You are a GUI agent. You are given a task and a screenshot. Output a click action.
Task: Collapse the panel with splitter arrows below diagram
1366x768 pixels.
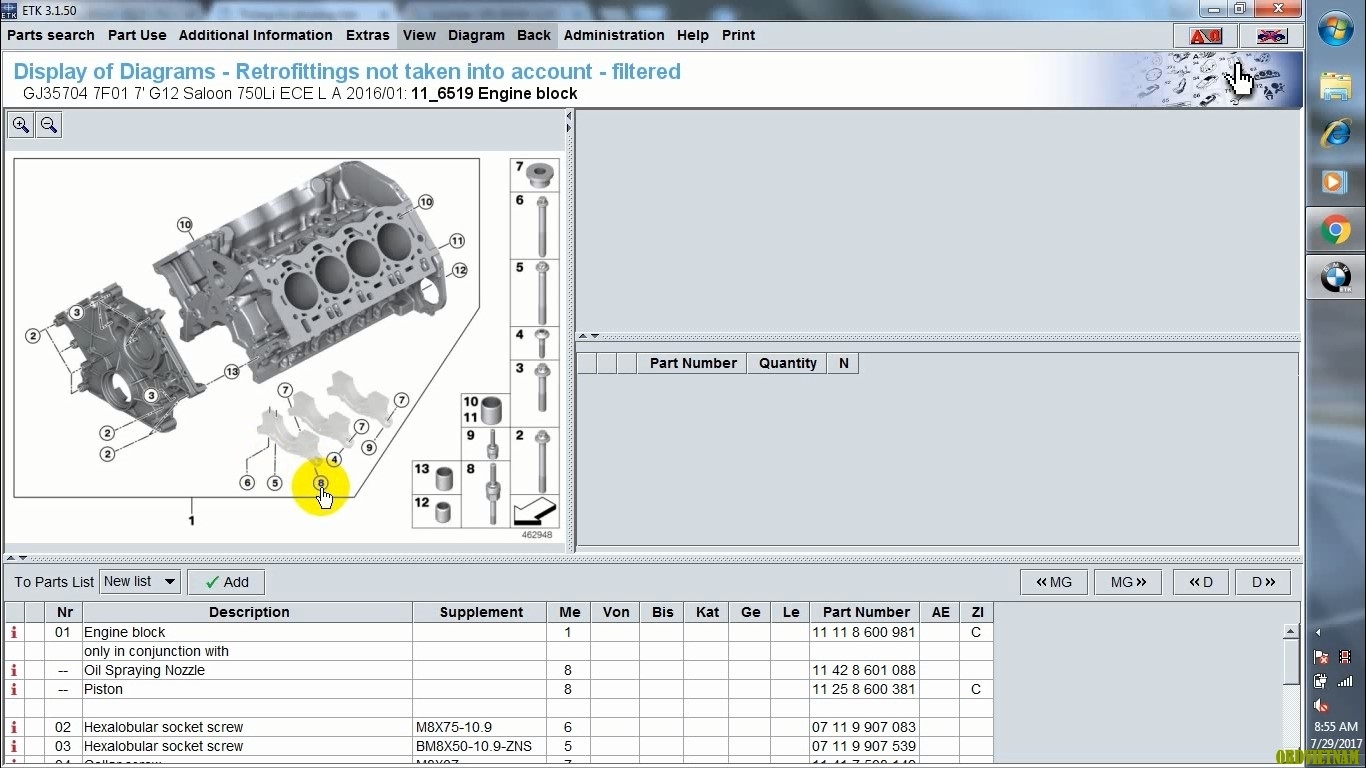pos(17,558)
